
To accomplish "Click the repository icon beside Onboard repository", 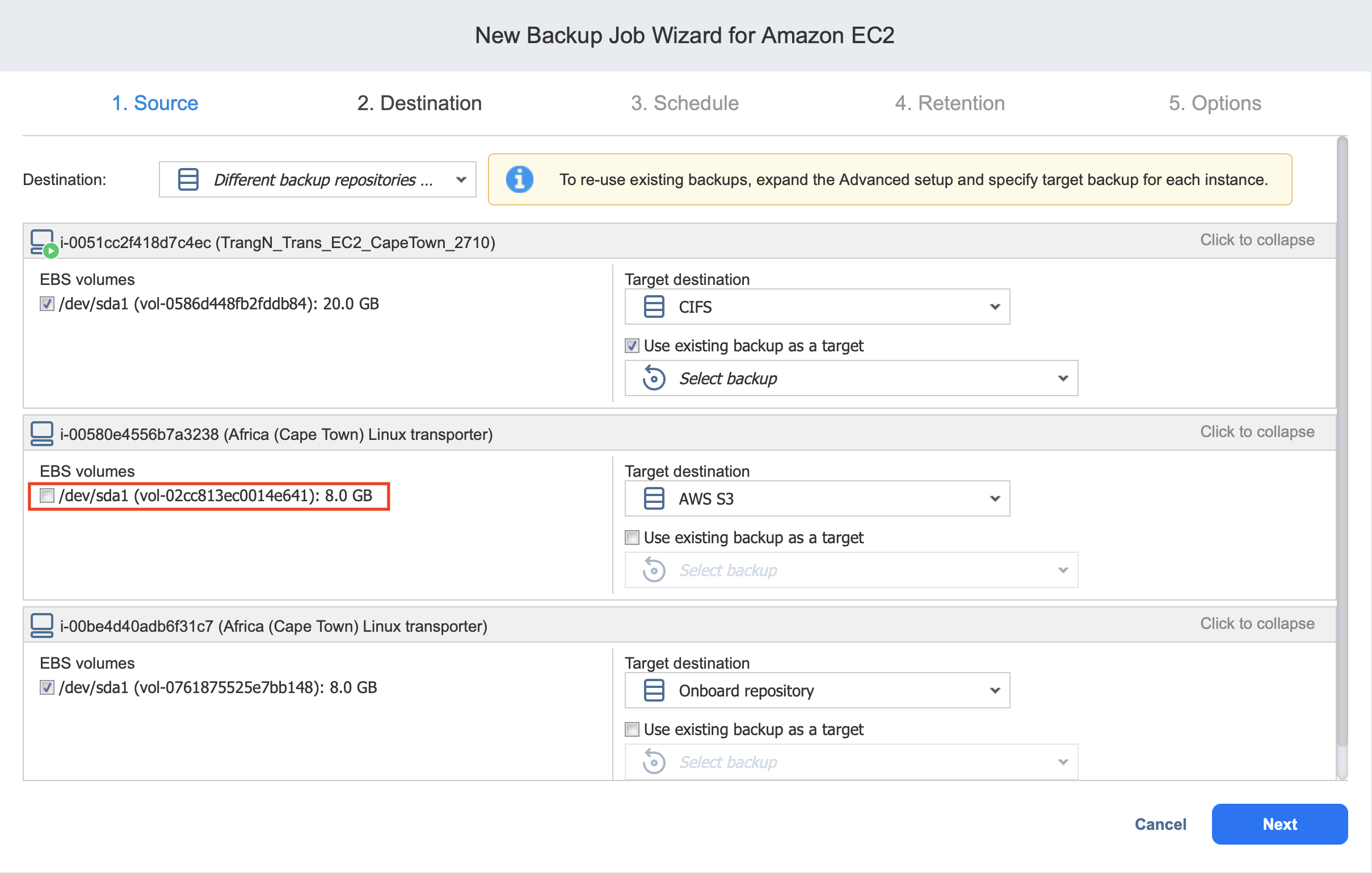I will [x=654, y=691].
